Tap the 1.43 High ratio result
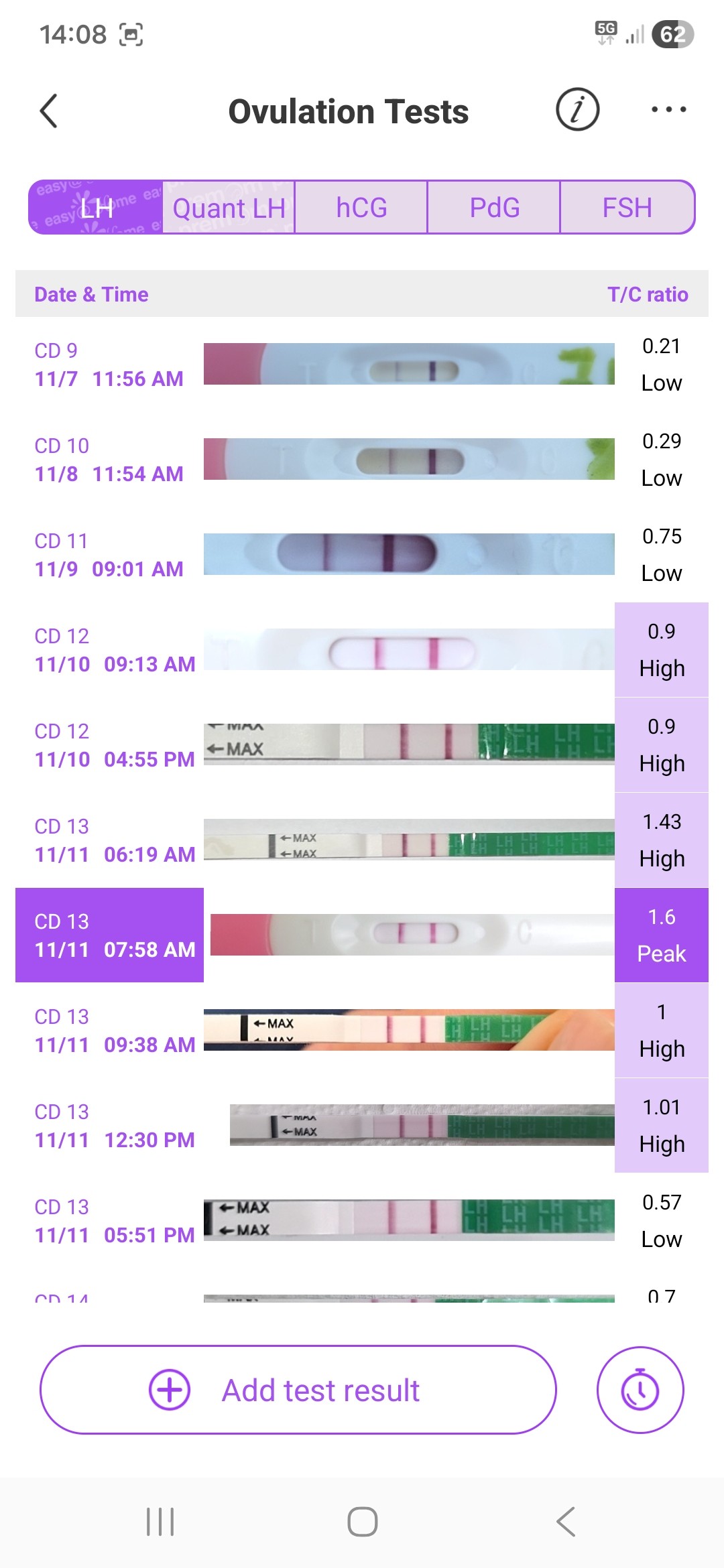Image resolution: width=724 pixels, height=1568 pixels. click(661, 840)
